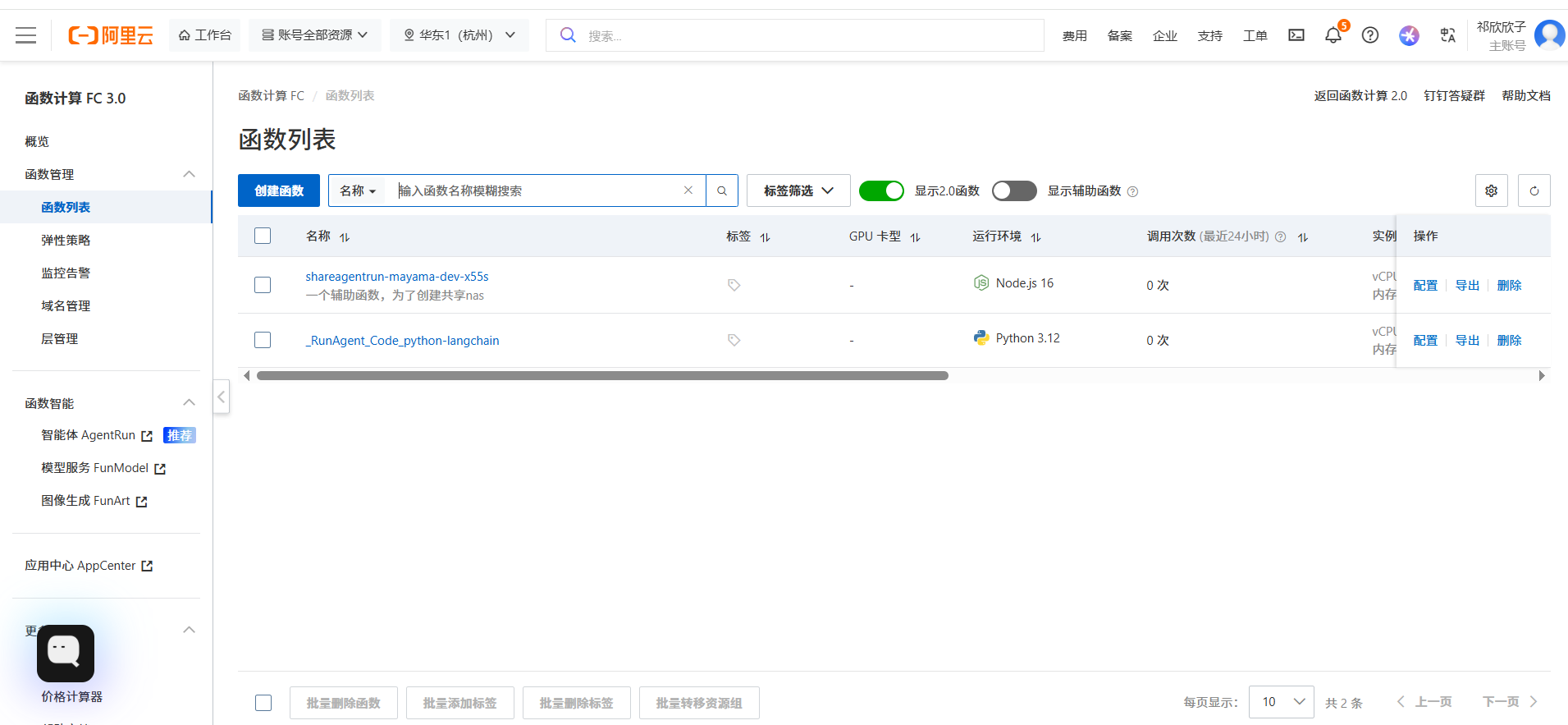
Task: Open the 名称 search-type dropdown
Action: tap(358, 190)
